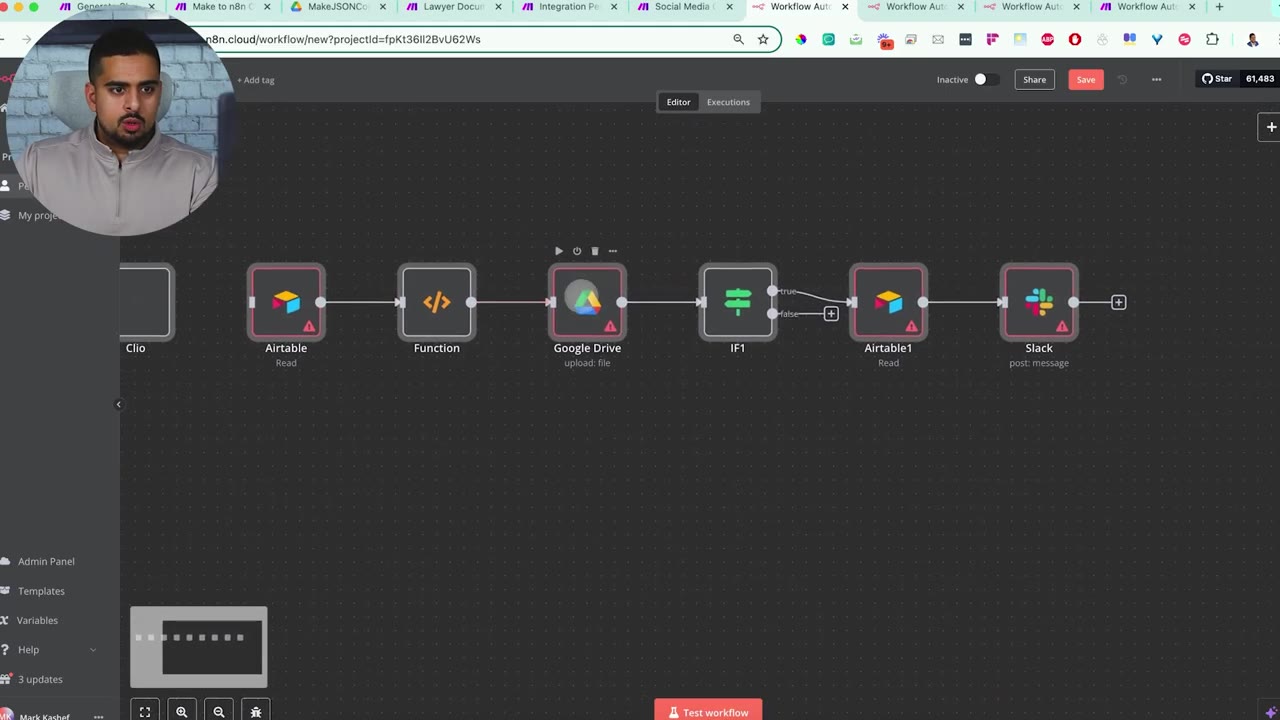Image resolution: width=1280 pixels, height=720 pixels.
Task: Open the Function code node
Action: [x=437, y=301]
